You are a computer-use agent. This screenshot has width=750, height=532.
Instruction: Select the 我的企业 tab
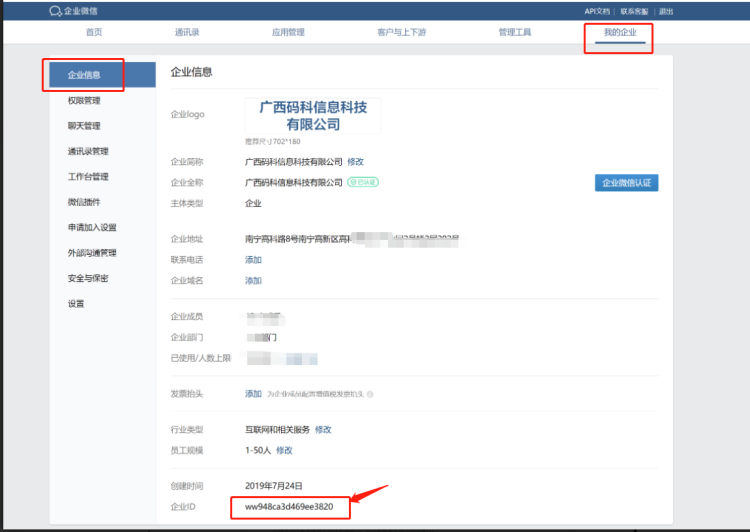(x=620, y=32)
